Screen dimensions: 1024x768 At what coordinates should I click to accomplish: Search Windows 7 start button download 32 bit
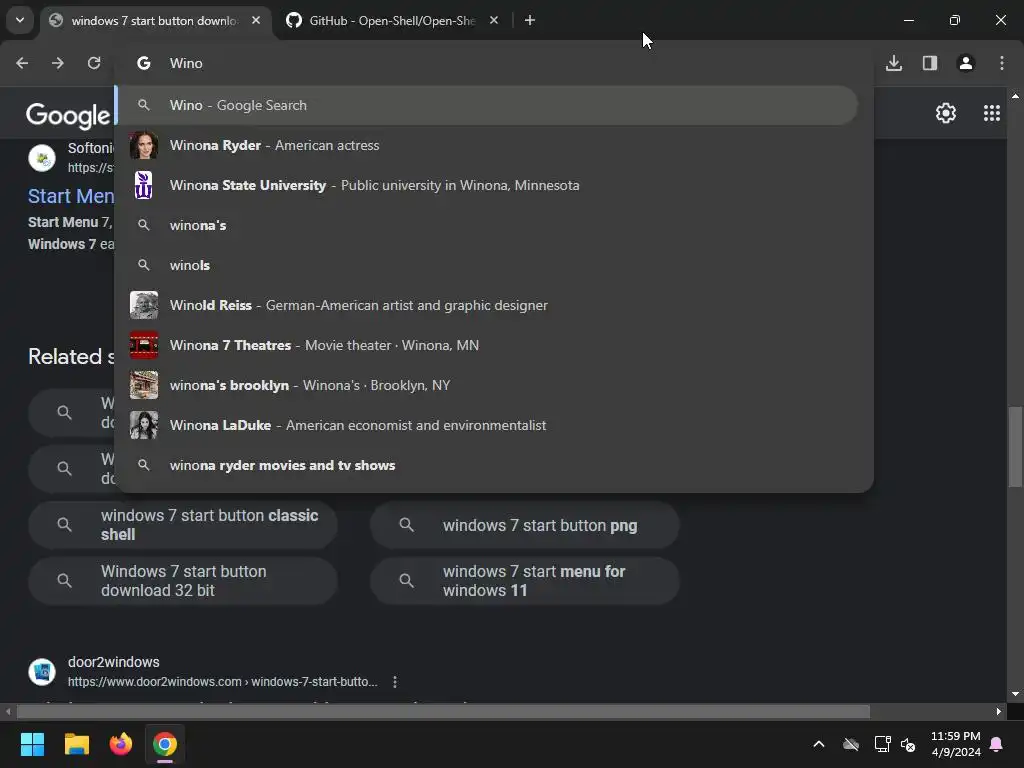click(x=183, y=581)
